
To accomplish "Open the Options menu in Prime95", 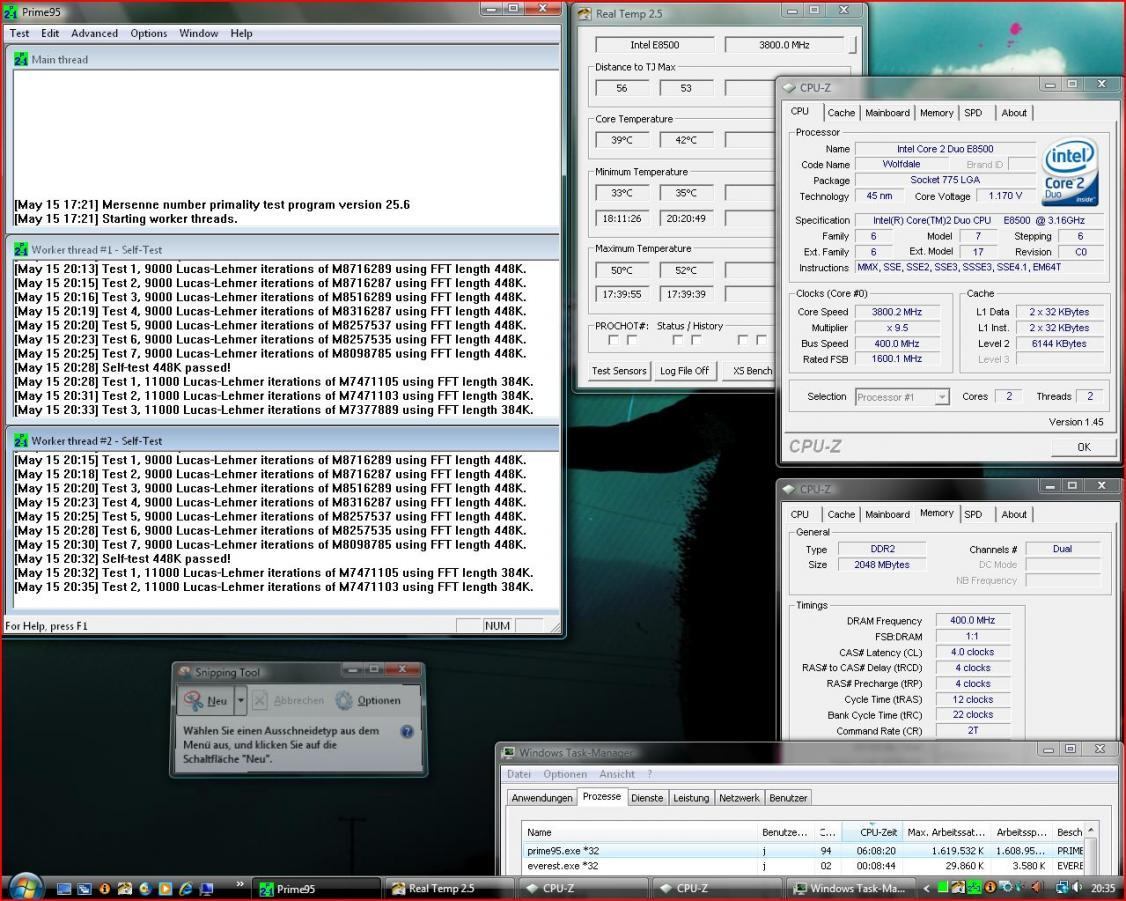I will pos(149,33).
